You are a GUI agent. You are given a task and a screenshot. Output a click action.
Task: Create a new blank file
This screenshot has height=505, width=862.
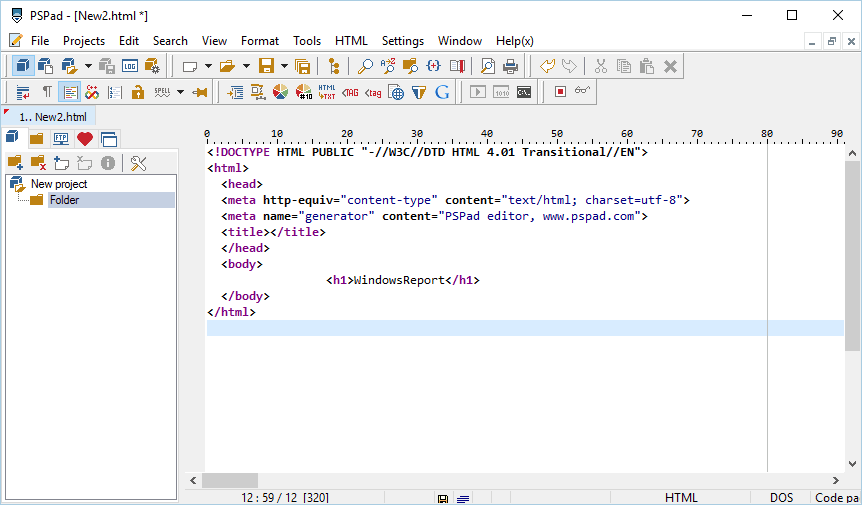190,66
